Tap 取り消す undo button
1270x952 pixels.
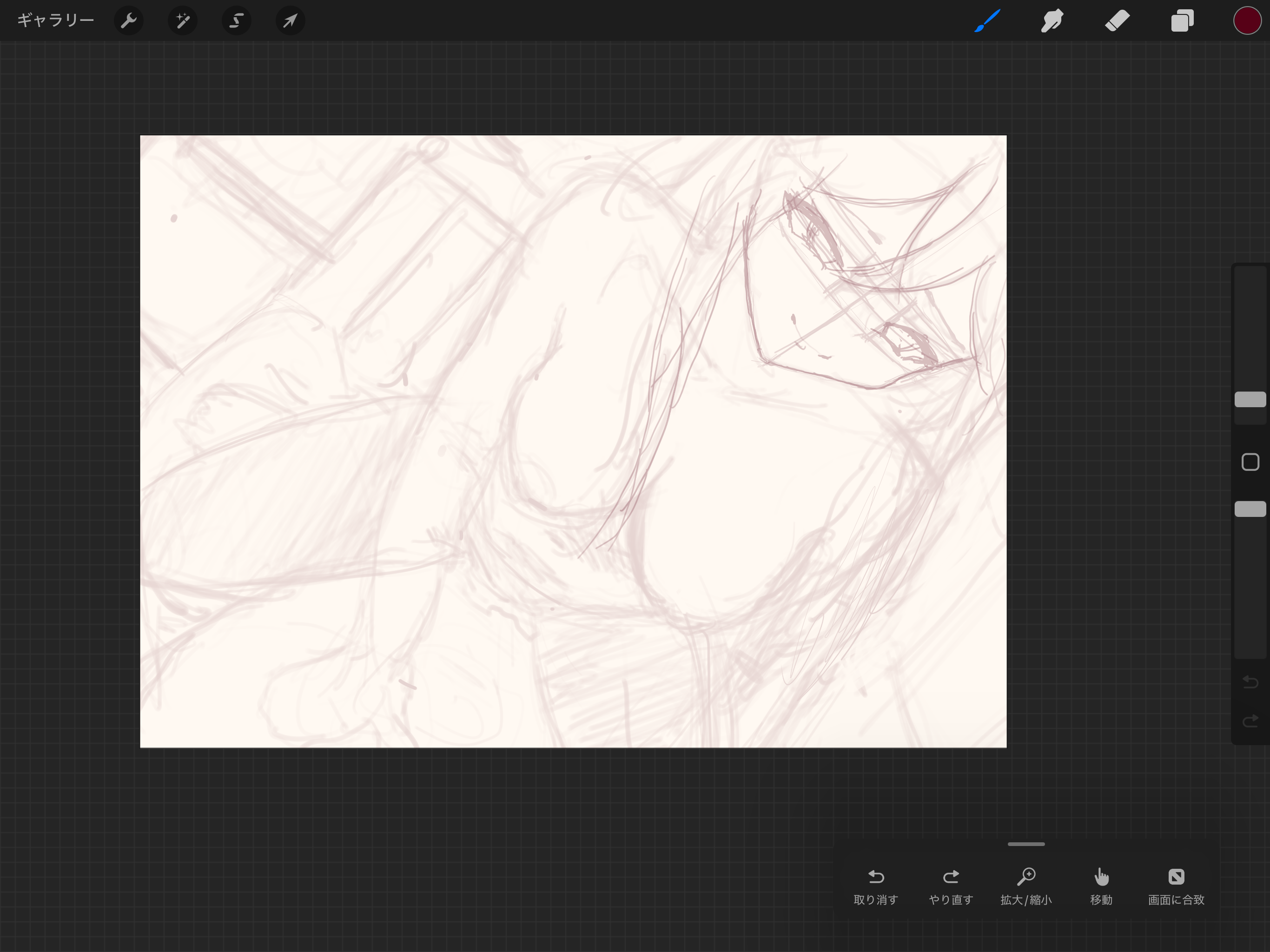pos(875,886)
